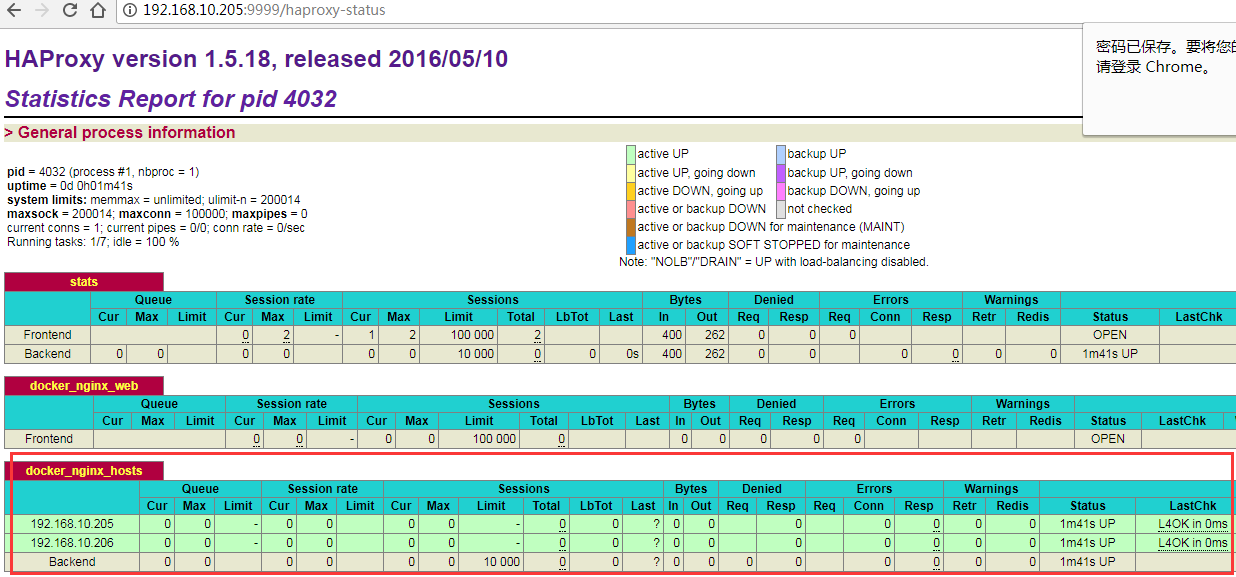Viewport: 1236px width, 577px height.
Task: Open the browser home page icon
Action: click(x=98, y=11)
